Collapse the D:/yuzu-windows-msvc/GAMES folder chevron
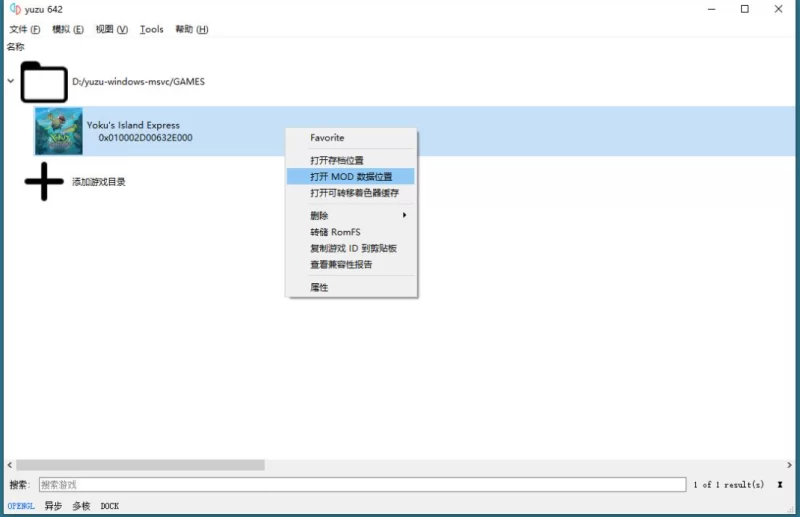Viewport: 800px width, 517px height. [x=11, y=81]
